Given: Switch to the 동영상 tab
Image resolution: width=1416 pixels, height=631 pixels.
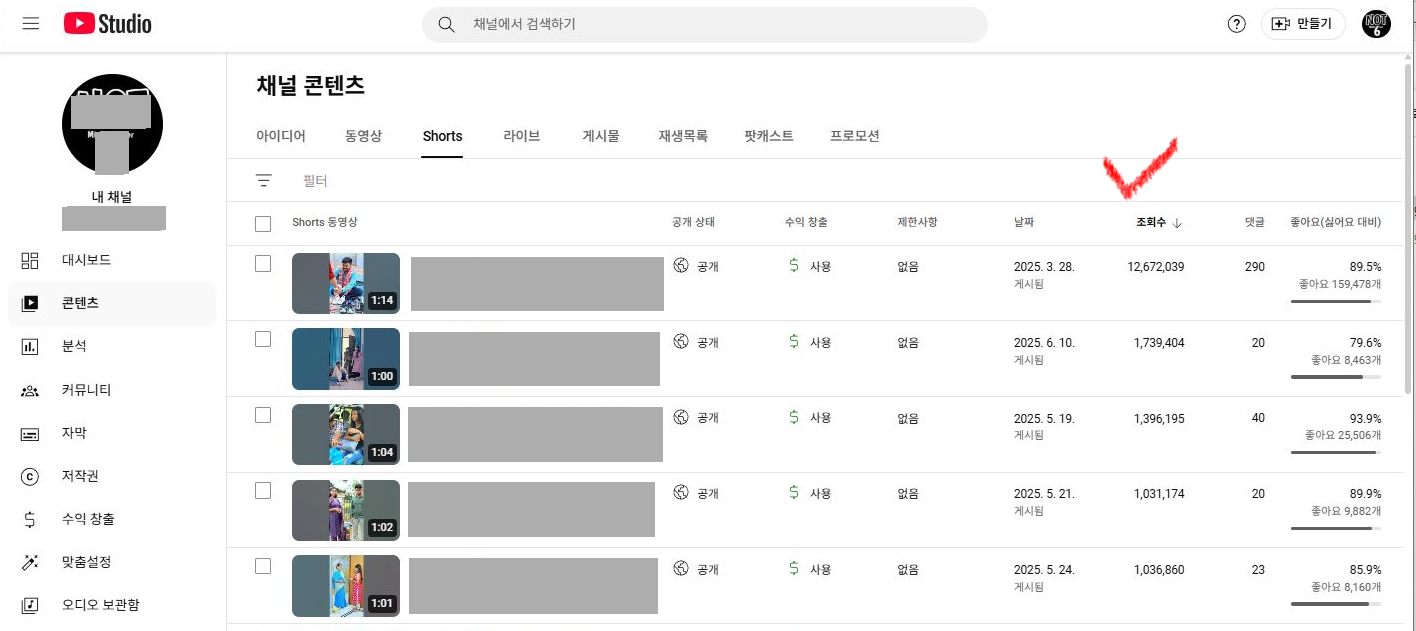Looking at the screenshot, I should click(x=364, y=136).
